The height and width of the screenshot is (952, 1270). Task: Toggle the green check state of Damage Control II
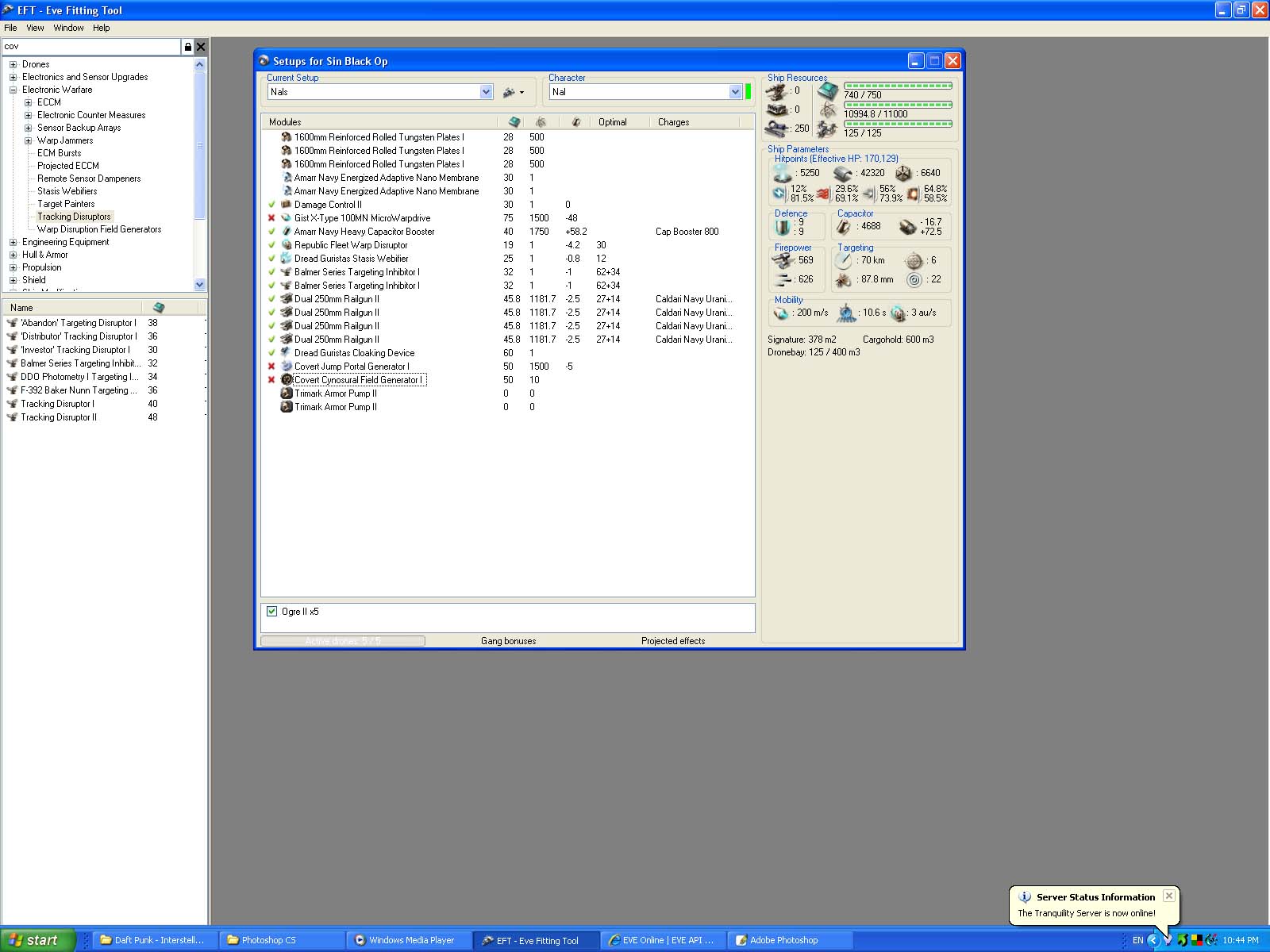pyautogui.click(x=271, y=205)
